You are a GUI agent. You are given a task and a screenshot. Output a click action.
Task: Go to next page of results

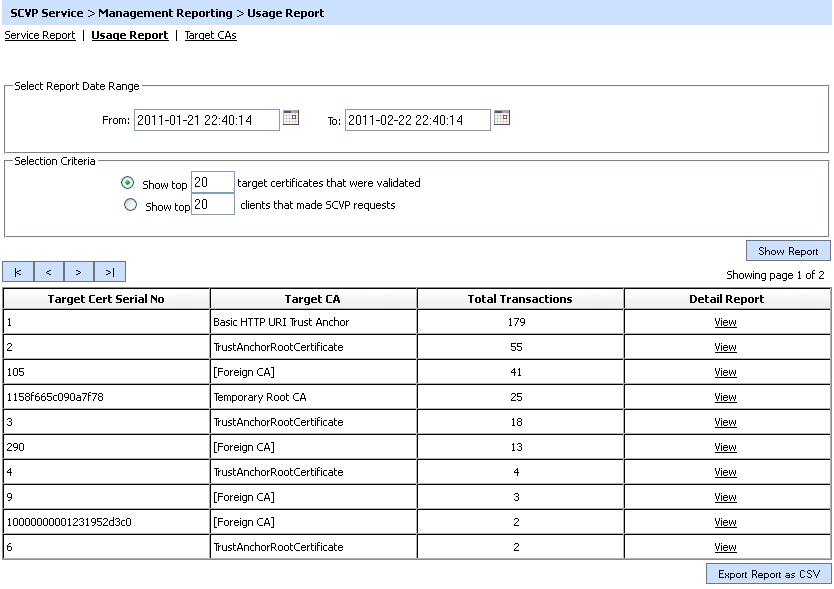[x=78, y=272]
